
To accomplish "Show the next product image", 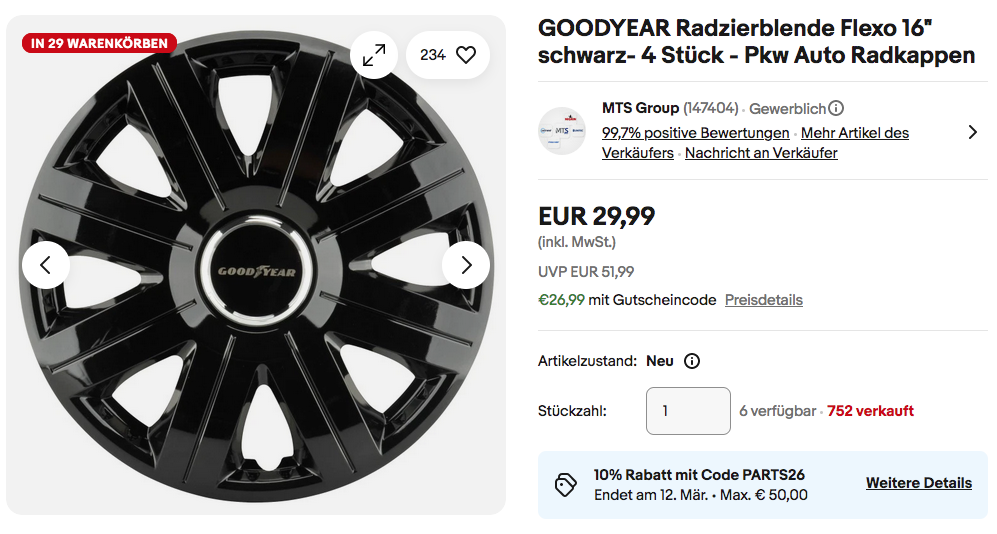I will (x=466, y=265).
